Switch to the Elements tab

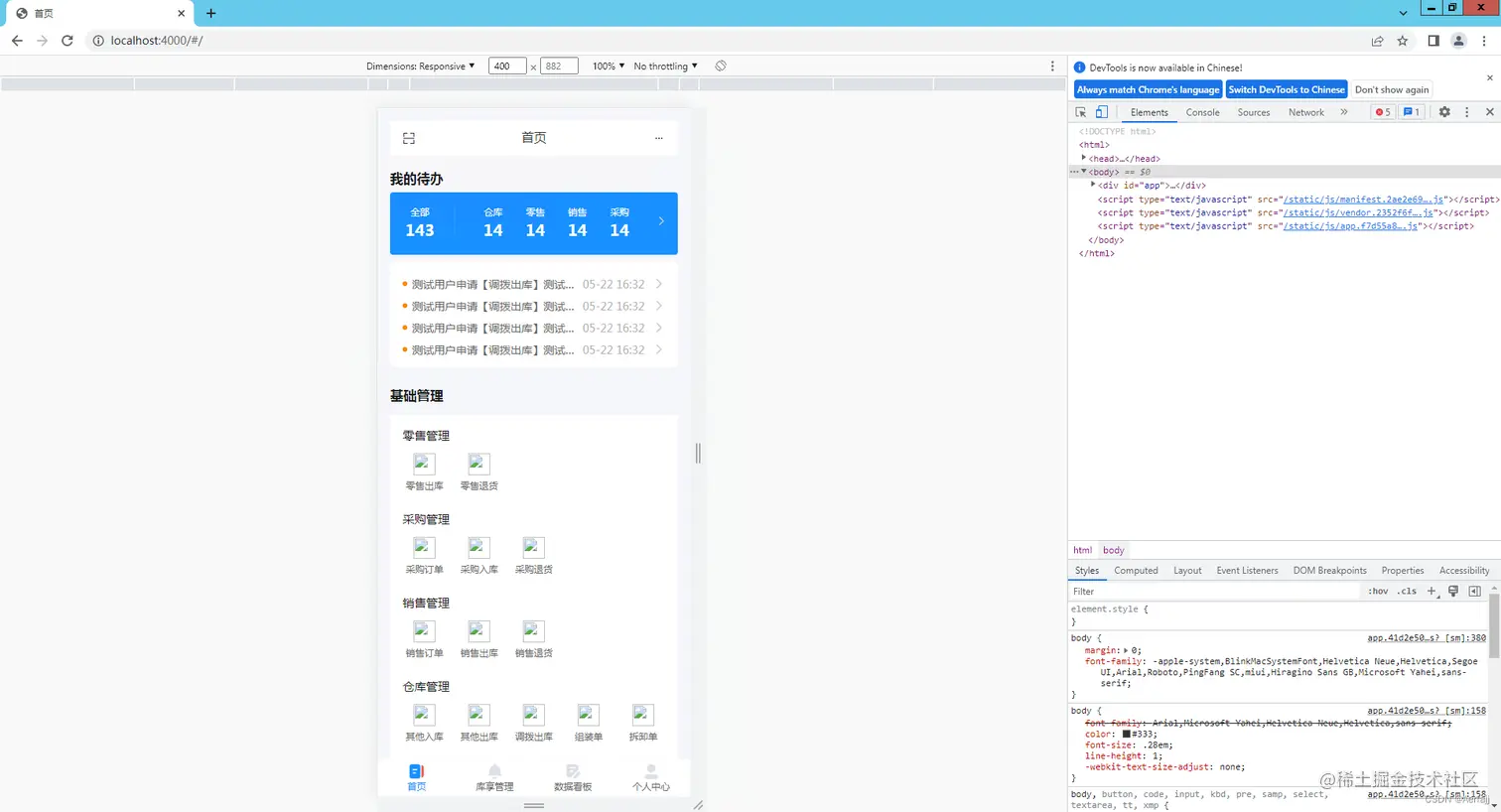(x=1149, y=112)
